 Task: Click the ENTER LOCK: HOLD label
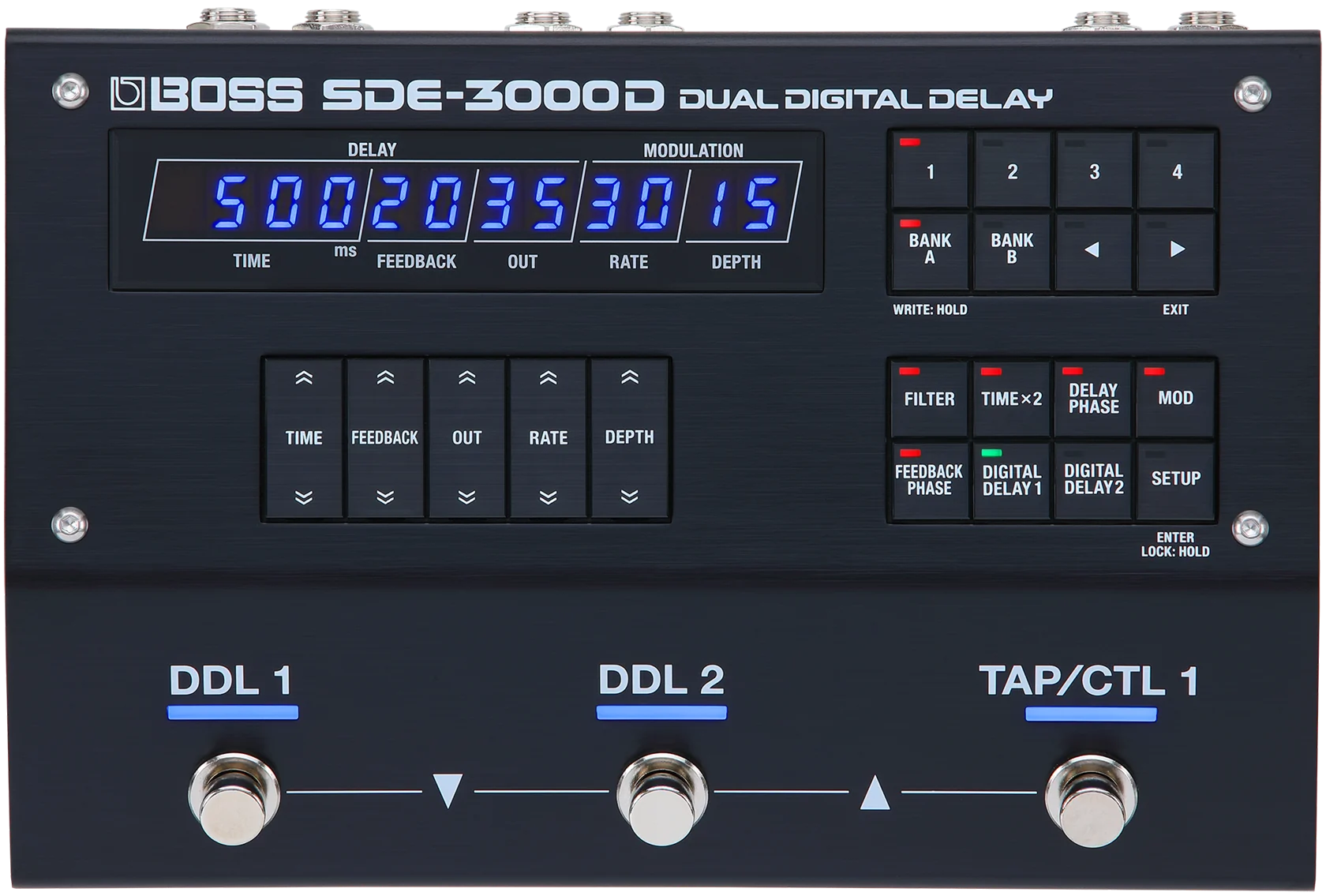point(1175,545)
